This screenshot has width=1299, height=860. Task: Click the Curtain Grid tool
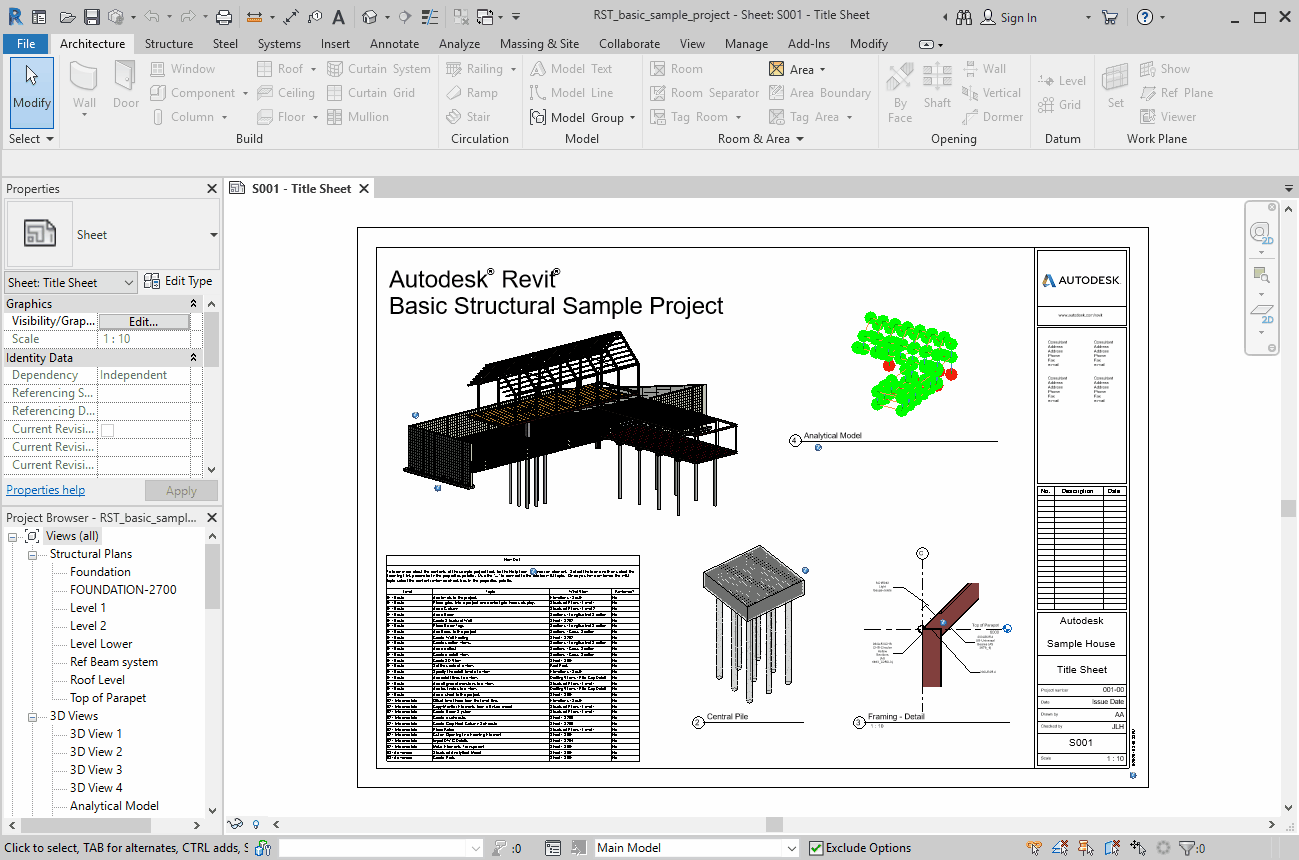click(x=370, y=93)
